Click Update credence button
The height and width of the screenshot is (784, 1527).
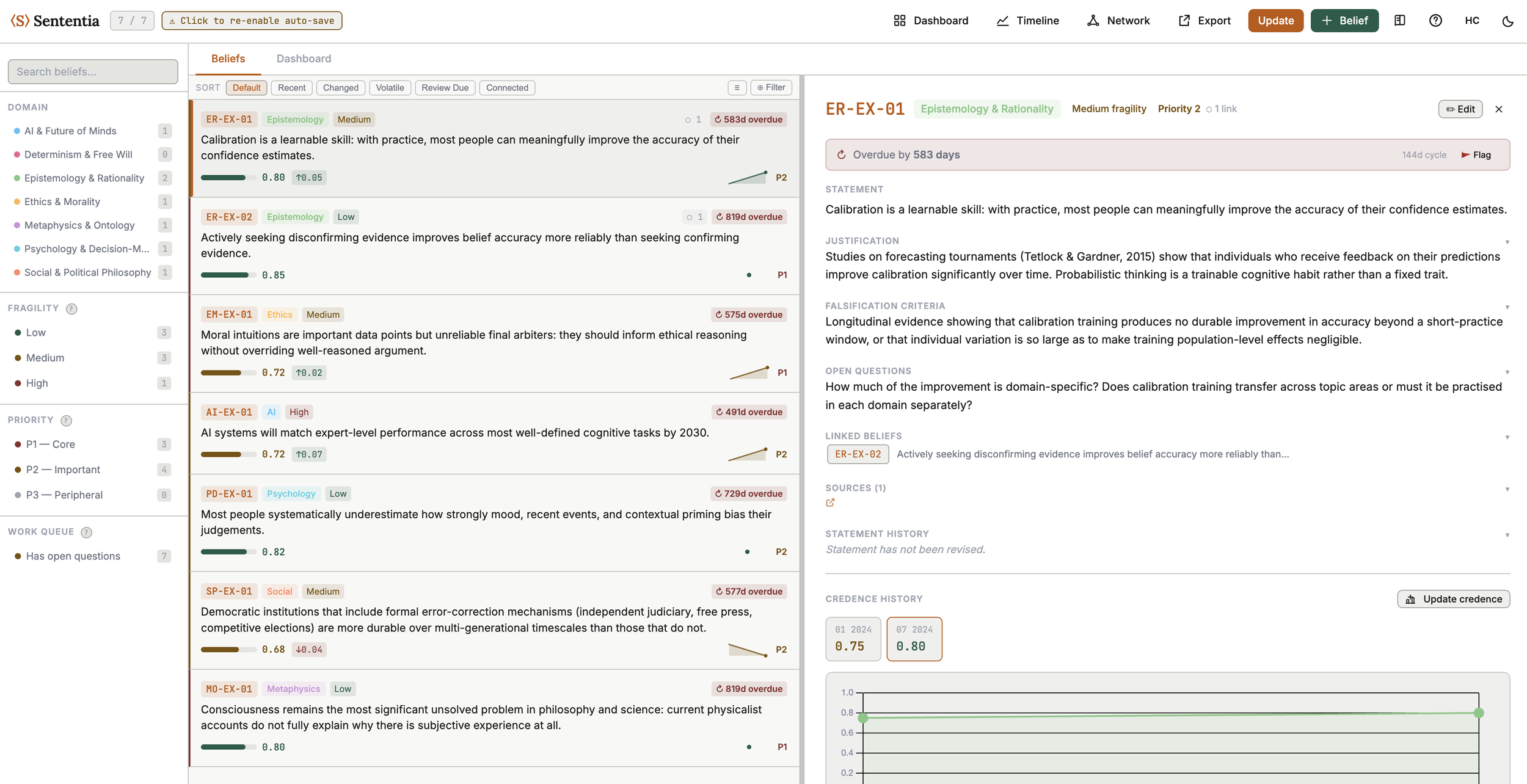1453,599
